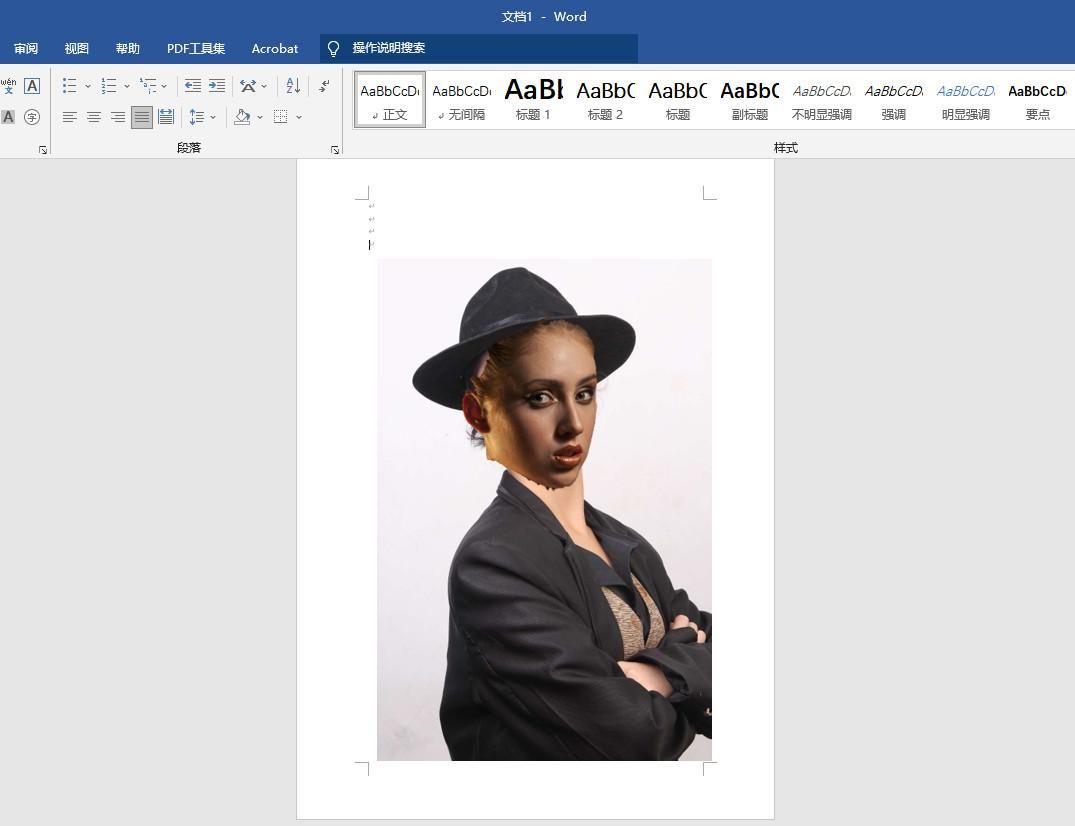Click the character border A icon
The image size is (1075, 826).
click(x=32, y=86)
